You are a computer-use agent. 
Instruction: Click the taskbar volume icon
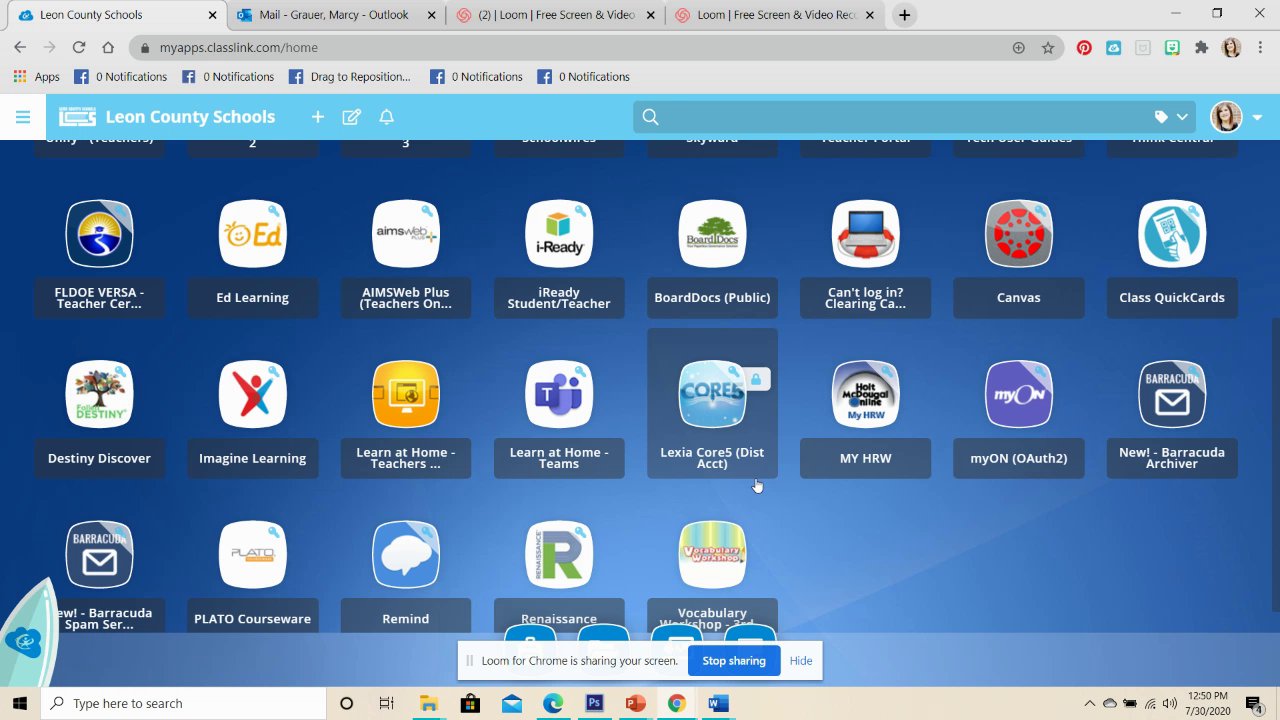coord(1169,703)
